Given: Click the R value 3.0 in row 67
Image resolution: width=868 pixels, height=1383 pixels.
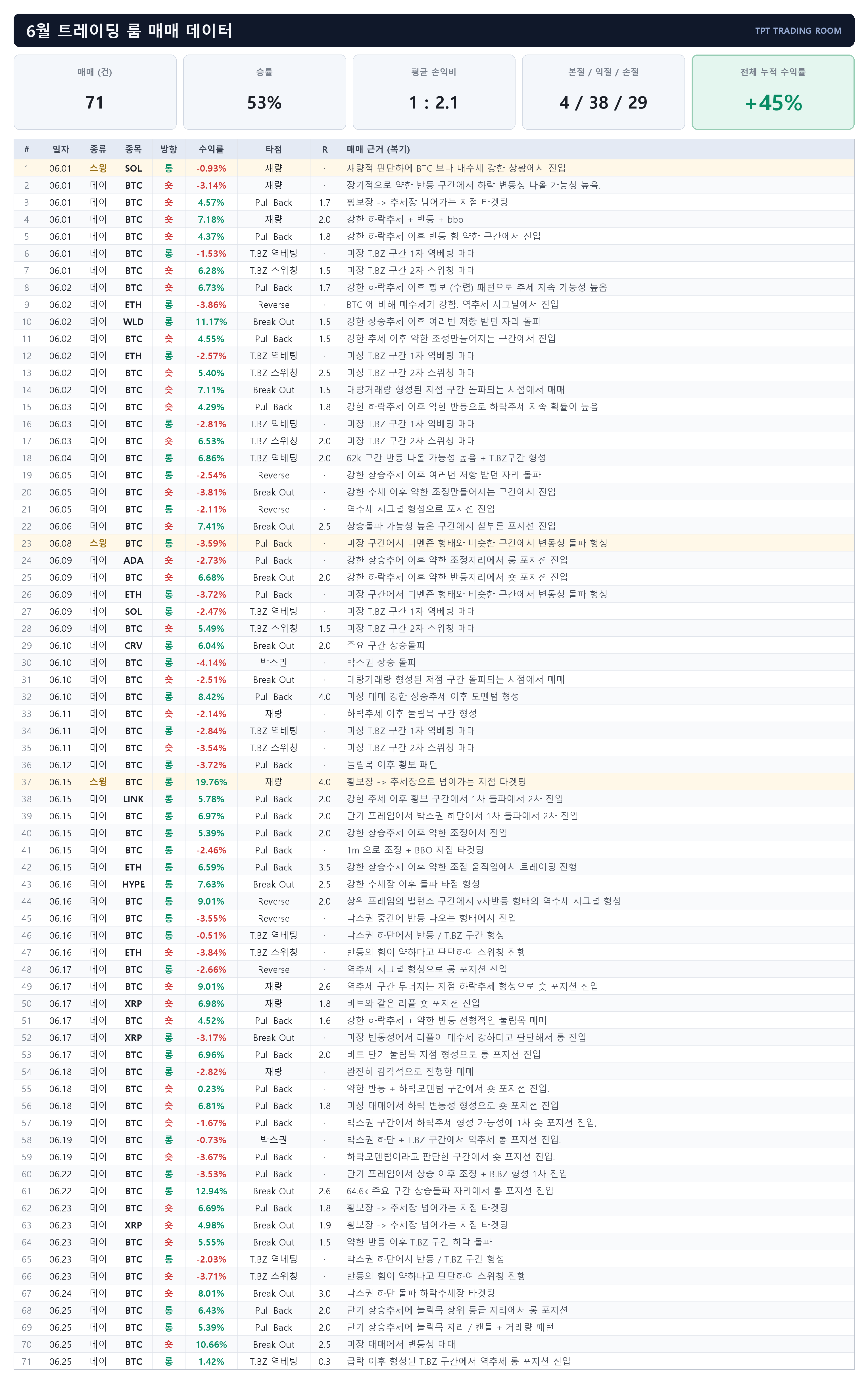Looking at the screenshot, I should click(325, 1294).
